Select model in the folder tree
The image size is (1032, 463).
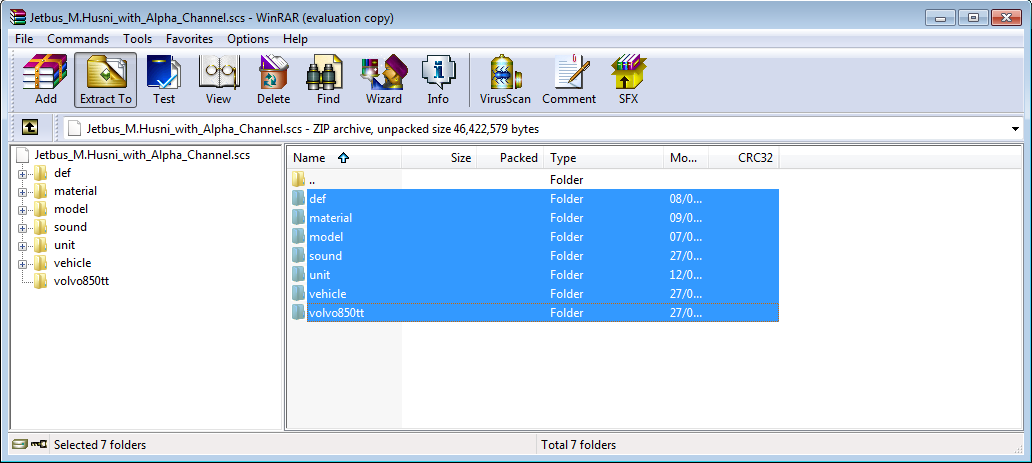[x=70, y=209]
